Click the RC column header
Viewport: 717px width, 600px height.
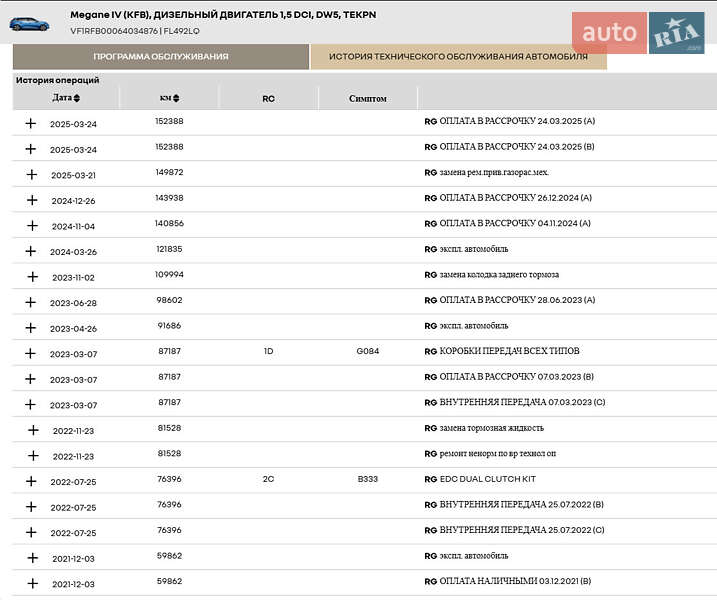268,99
